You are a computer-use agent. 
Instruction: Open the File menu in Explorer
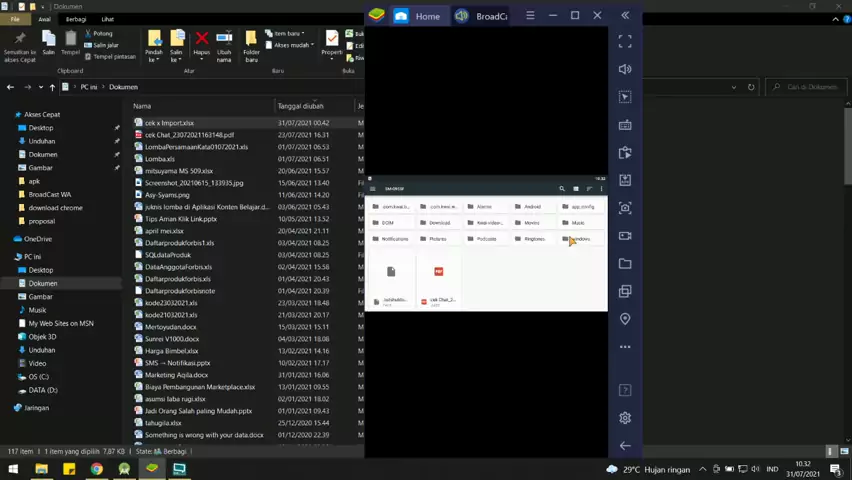(x=15, y=19)
